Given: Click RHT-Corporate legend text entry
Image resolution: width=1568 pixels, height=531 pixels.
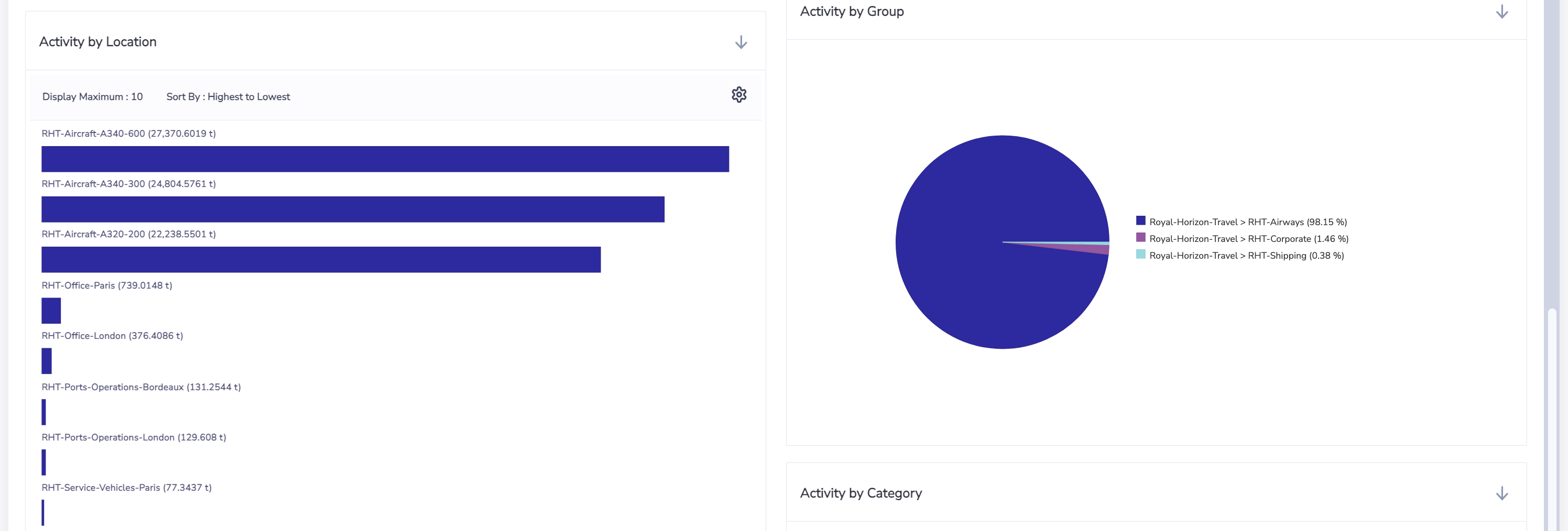Looking at the screenshot, I should click(x=1248, y=239).
